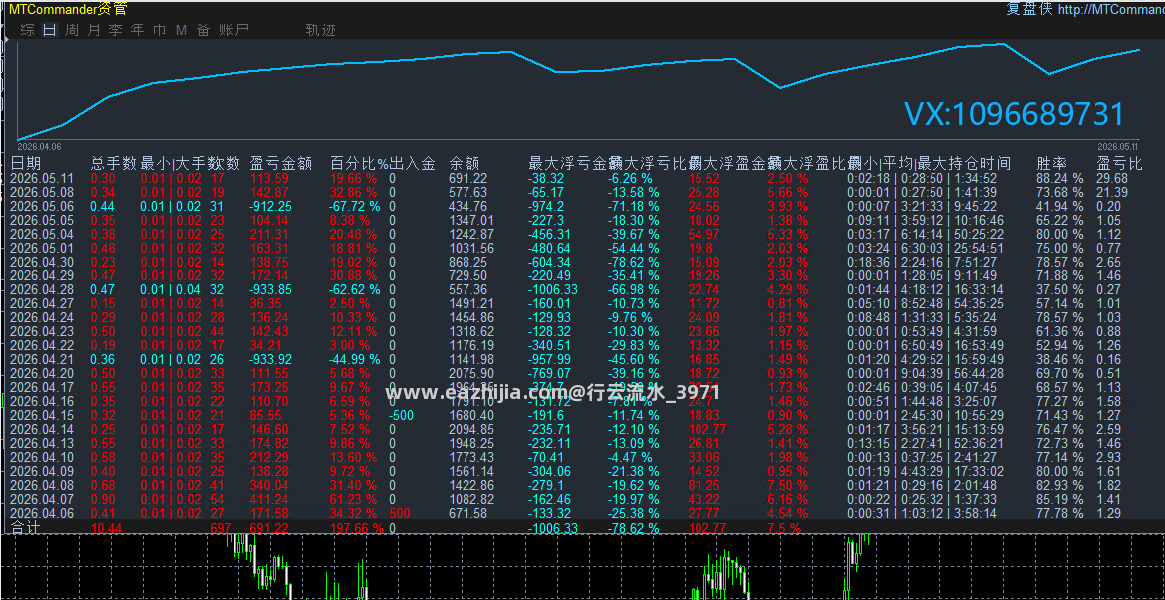Open the 币 symbol tab
The height and width of the screenshot is (600, 1165).
[159, 30]
